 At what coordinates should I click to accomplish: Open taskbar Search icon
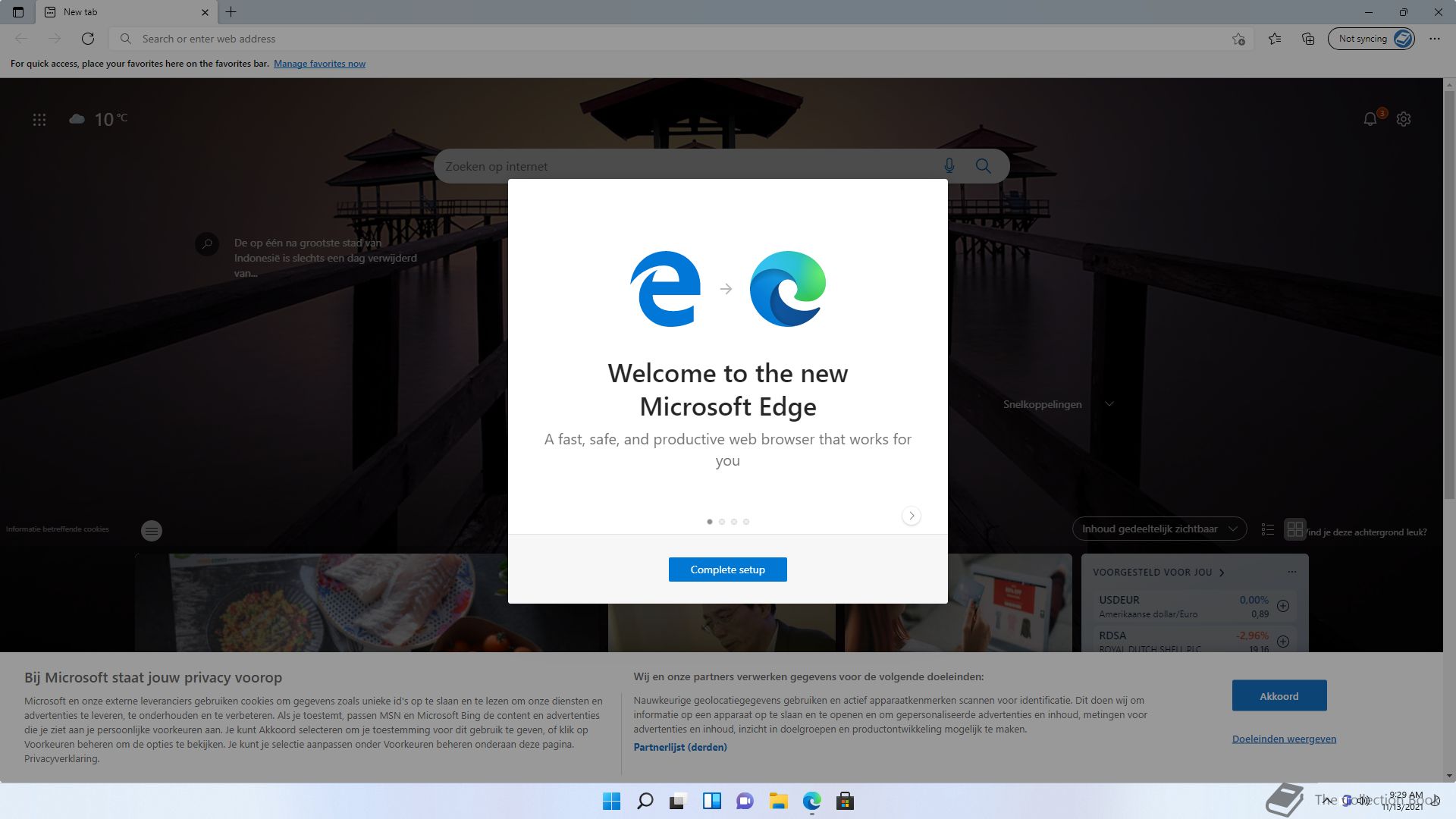pos(645,802)
